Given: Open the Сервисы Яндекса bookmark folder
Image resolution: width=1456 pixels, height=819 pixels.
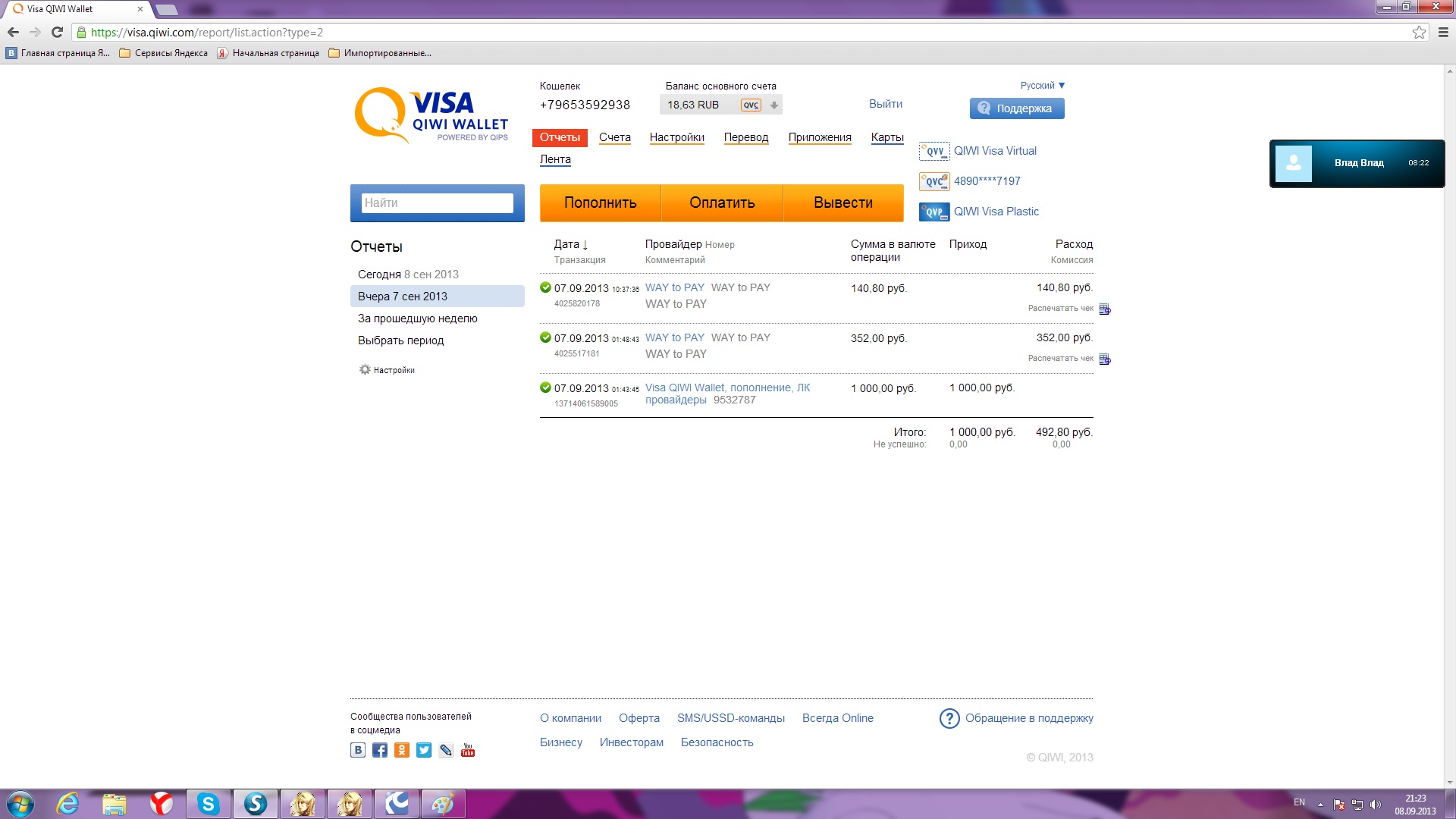Looking at the screenshot, I should (x=163, y=53).
